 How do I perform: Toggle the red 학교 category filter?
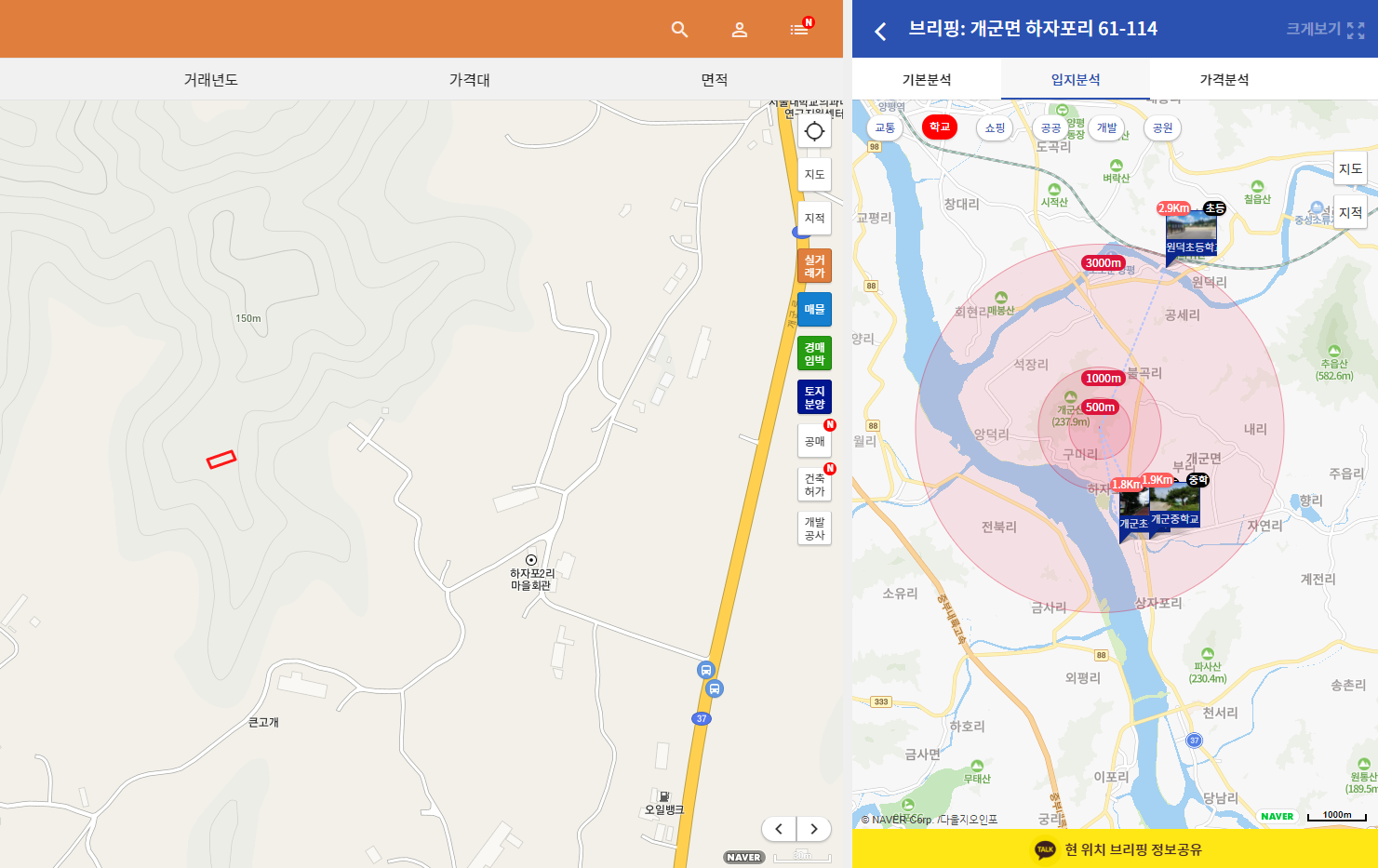click(940, 127)
